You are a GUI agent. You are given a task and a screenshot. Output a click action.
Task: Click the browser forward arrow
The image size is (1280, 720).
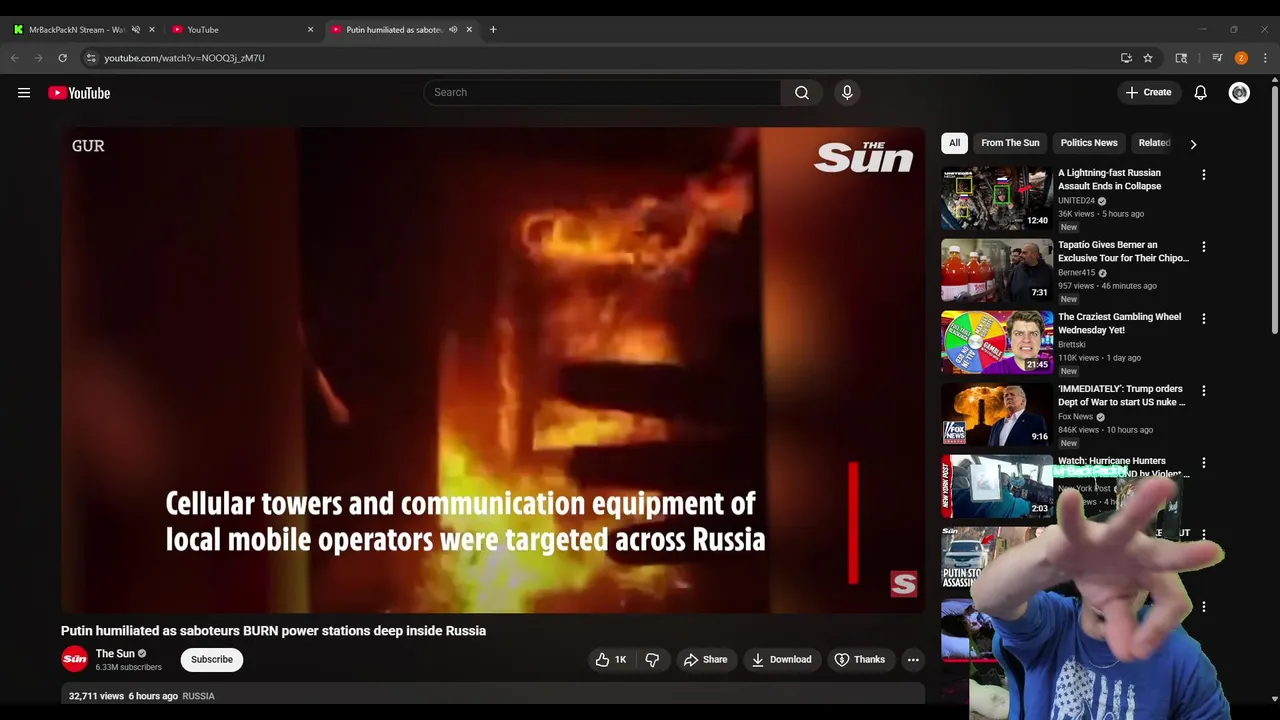tap(39, 58)
